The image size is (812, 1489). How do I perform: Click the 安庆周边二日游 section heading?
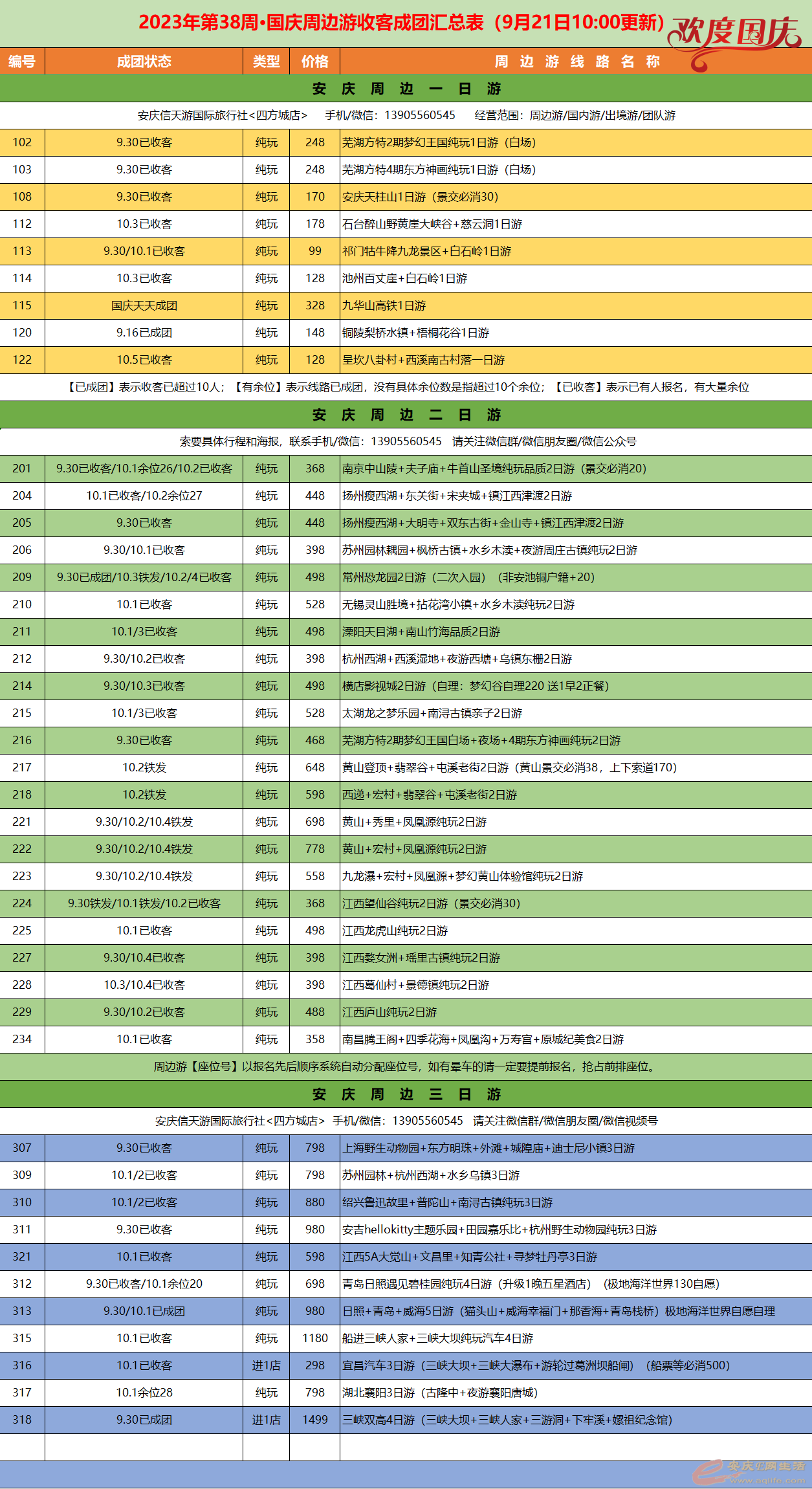406,415
